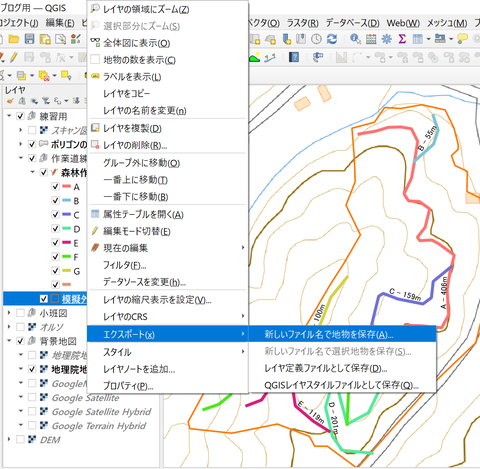Open the attribute table dropdown arrow in toolbar

tap(429, 39)
